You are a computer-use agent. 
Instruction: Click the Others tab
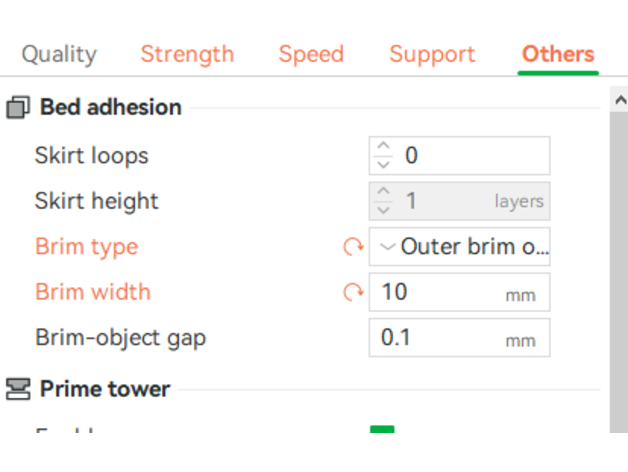click(x=558, y=54)
